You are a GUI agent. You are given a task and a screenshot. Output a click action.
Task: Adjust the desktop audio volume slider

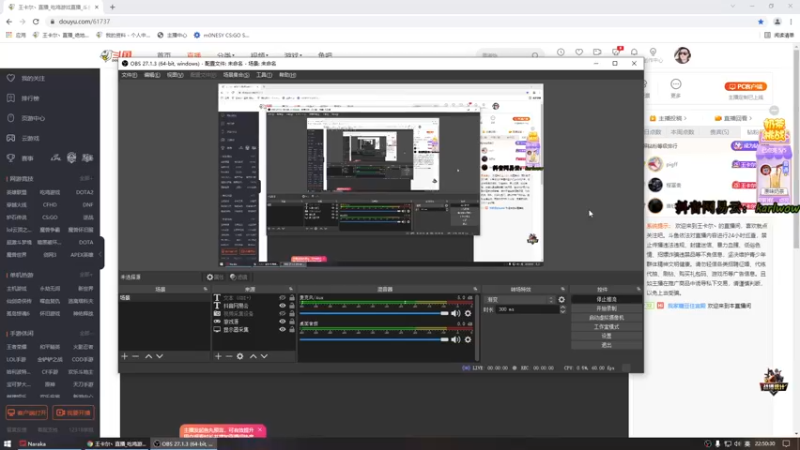374,339
